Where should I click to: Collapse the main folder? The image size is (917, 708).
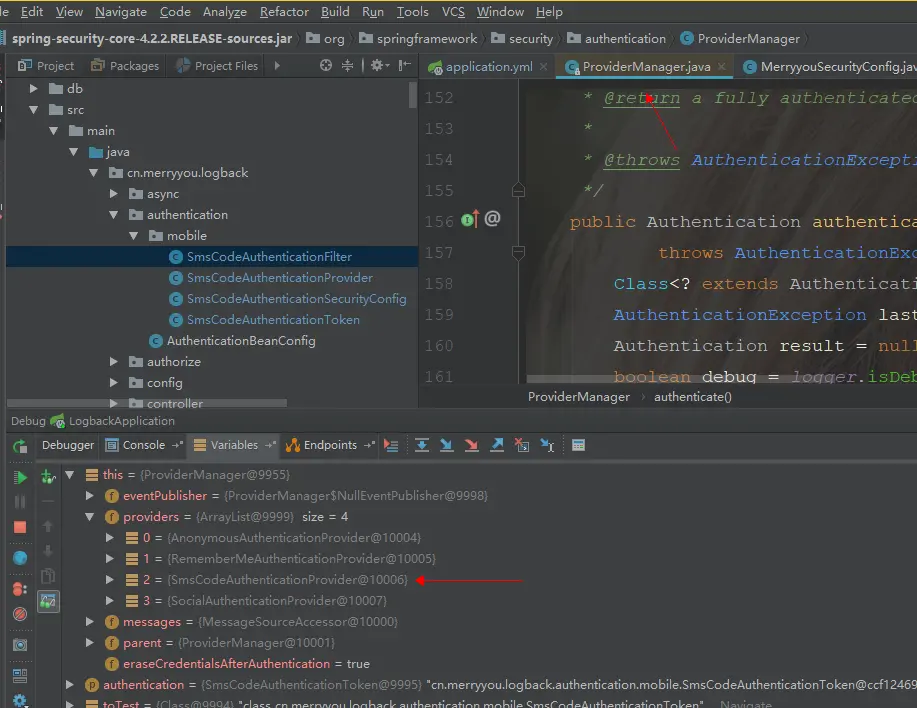point(54,131)
